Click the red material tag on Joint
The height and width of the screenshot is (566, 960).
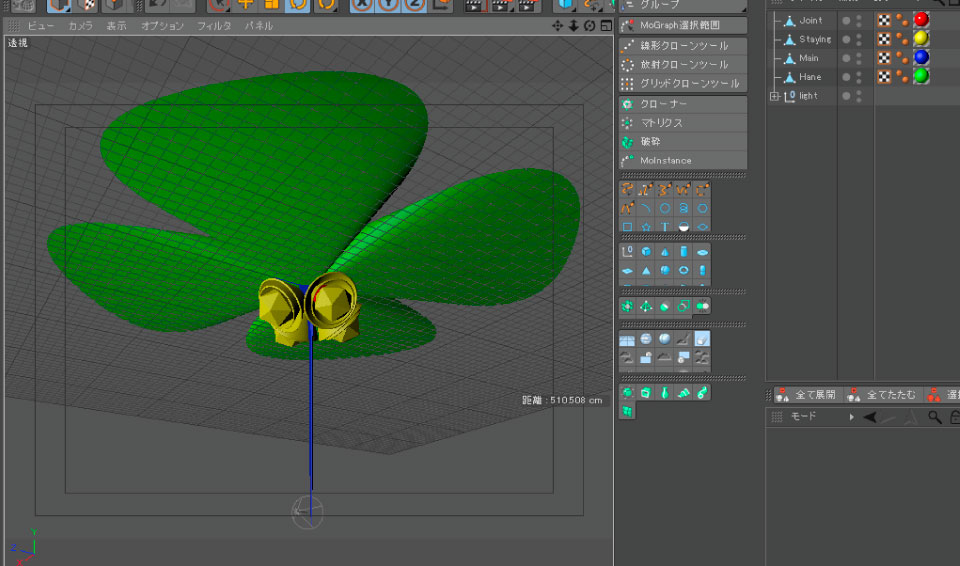click(x=921, y=20)
